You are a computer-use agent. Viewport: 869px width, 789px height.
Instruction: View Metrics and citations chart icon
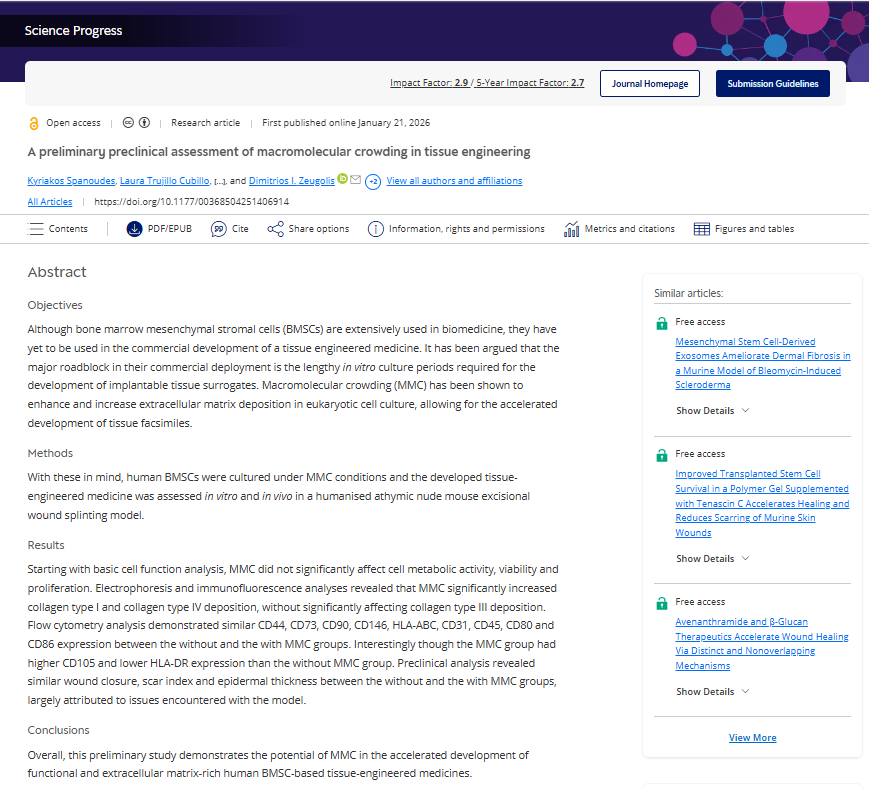[572, 229]
